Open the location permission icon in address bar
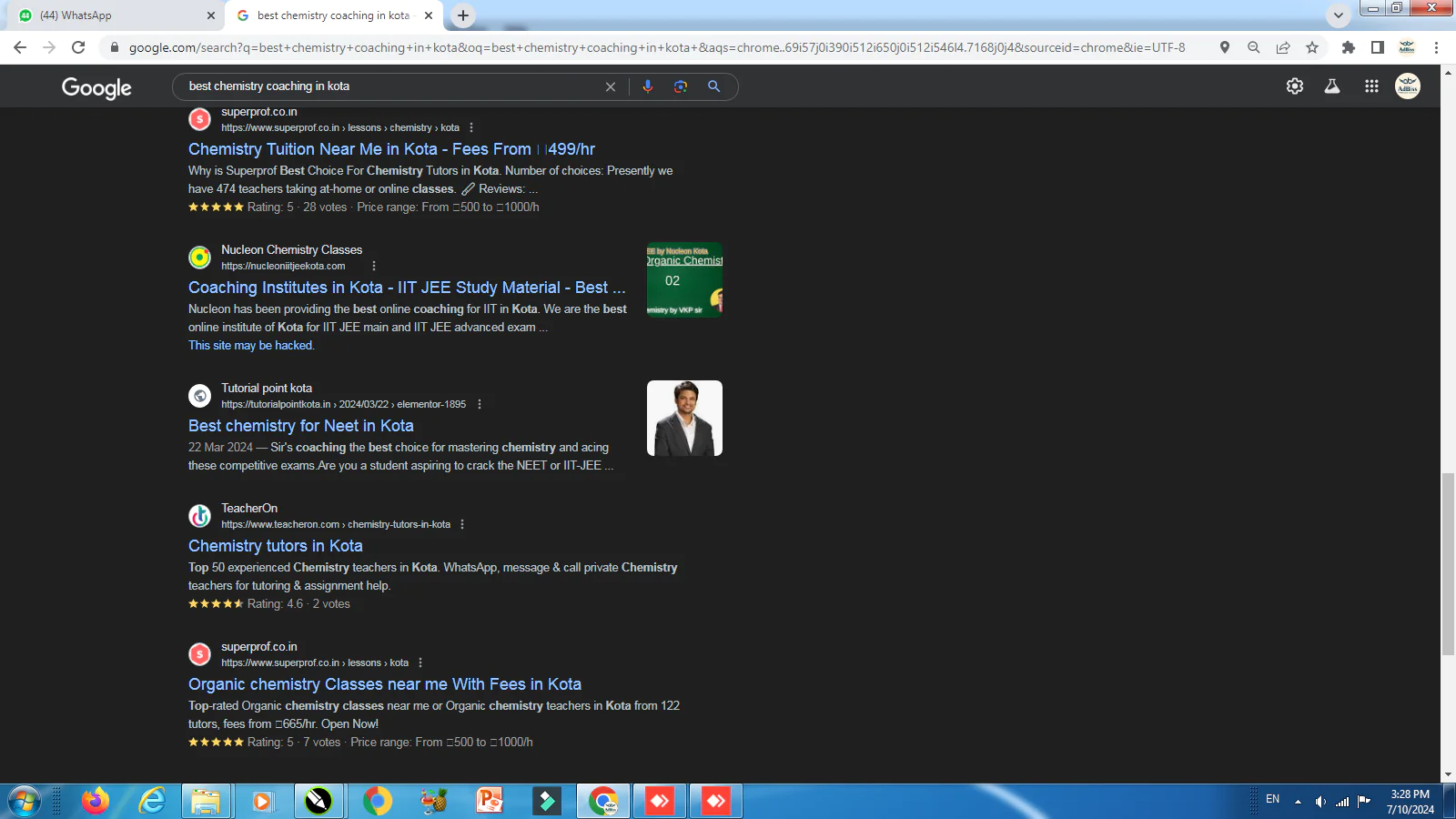The image size is (1456, 819). point(1225,47)
